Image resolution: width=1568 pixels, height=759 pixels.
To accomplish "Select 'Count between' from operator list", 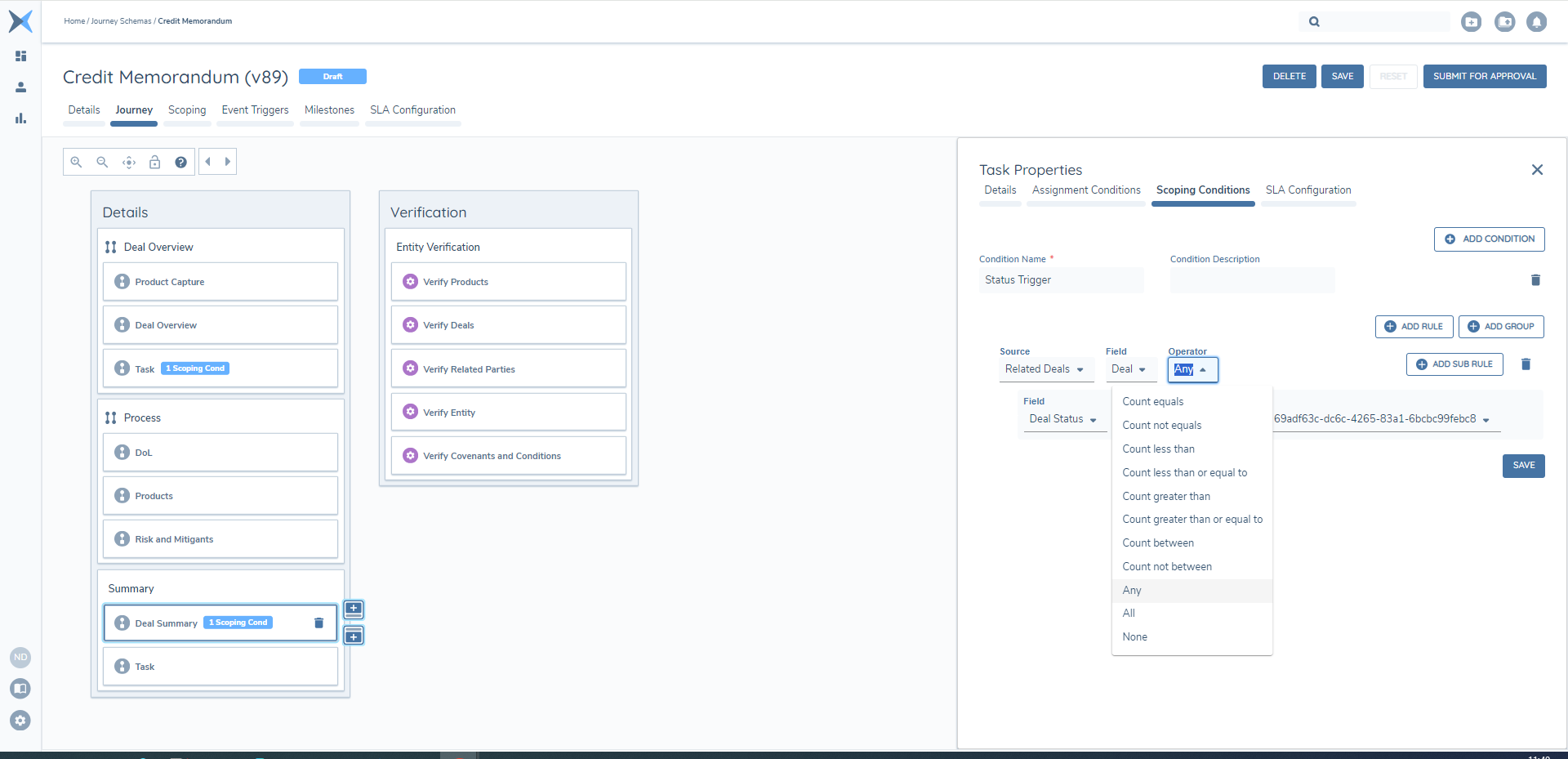I will point(1157,543).
